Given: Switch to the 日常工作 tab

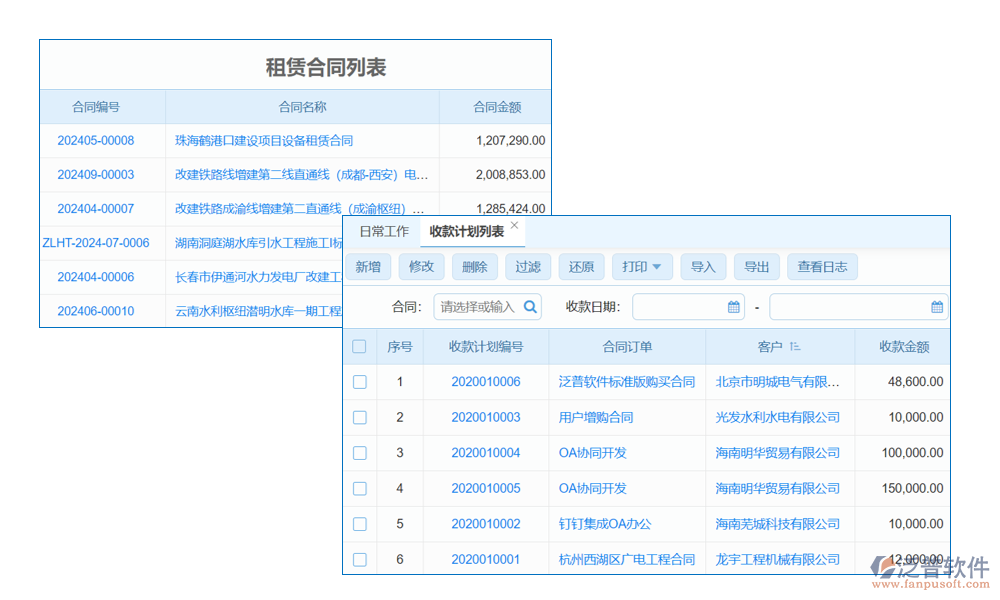Looking at the screenshot, I should tap(384, 232).
